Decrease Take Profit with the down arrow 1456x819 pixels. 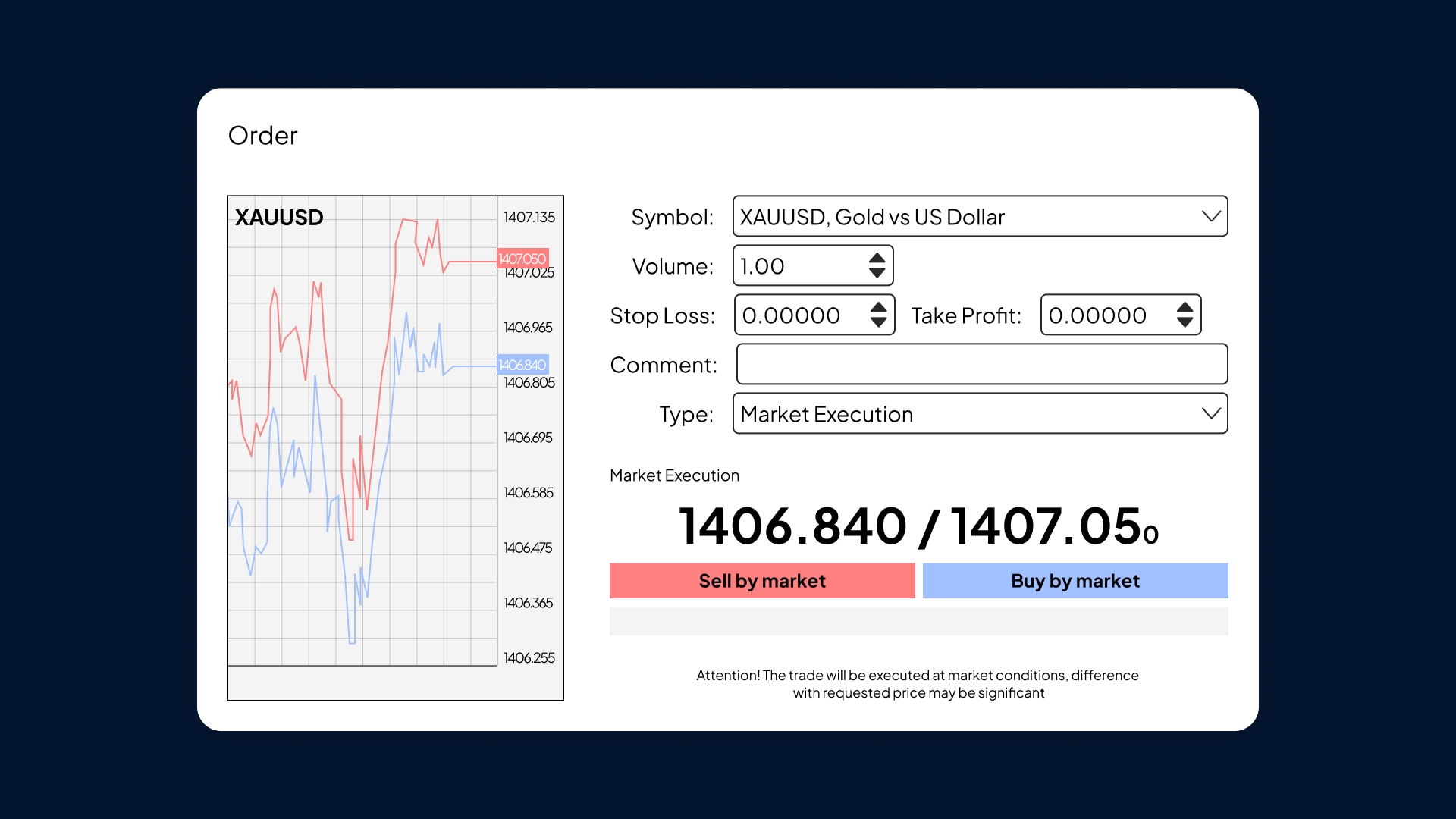point(1185,322)
